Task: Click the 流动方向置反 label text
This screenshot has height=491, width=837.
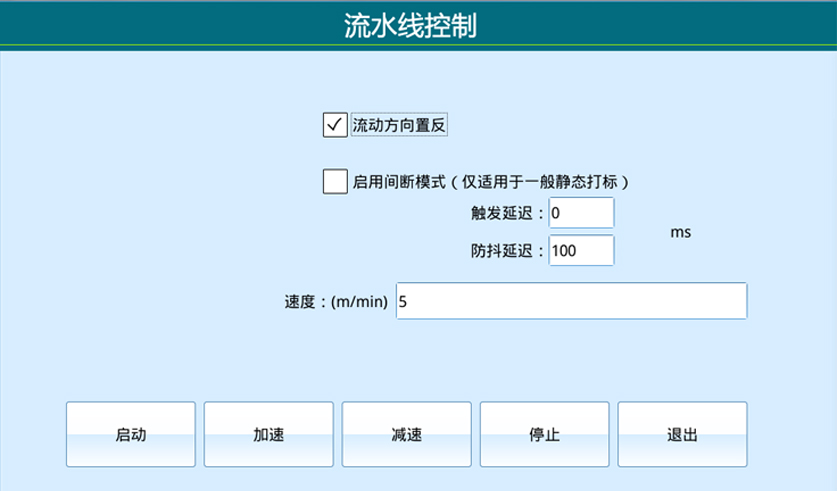Action: (399, 125)
